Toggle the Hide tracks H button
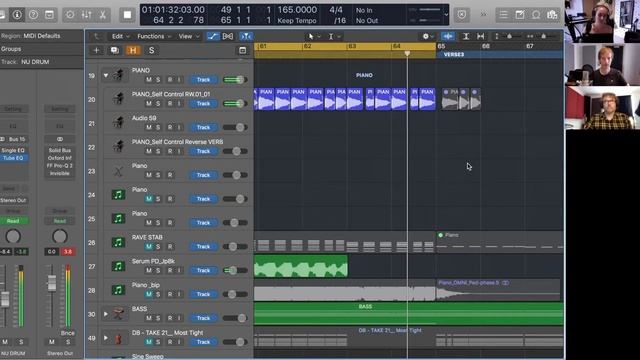Screen dimensions: 640x360 pyautogui.click(x=133, y=50)
